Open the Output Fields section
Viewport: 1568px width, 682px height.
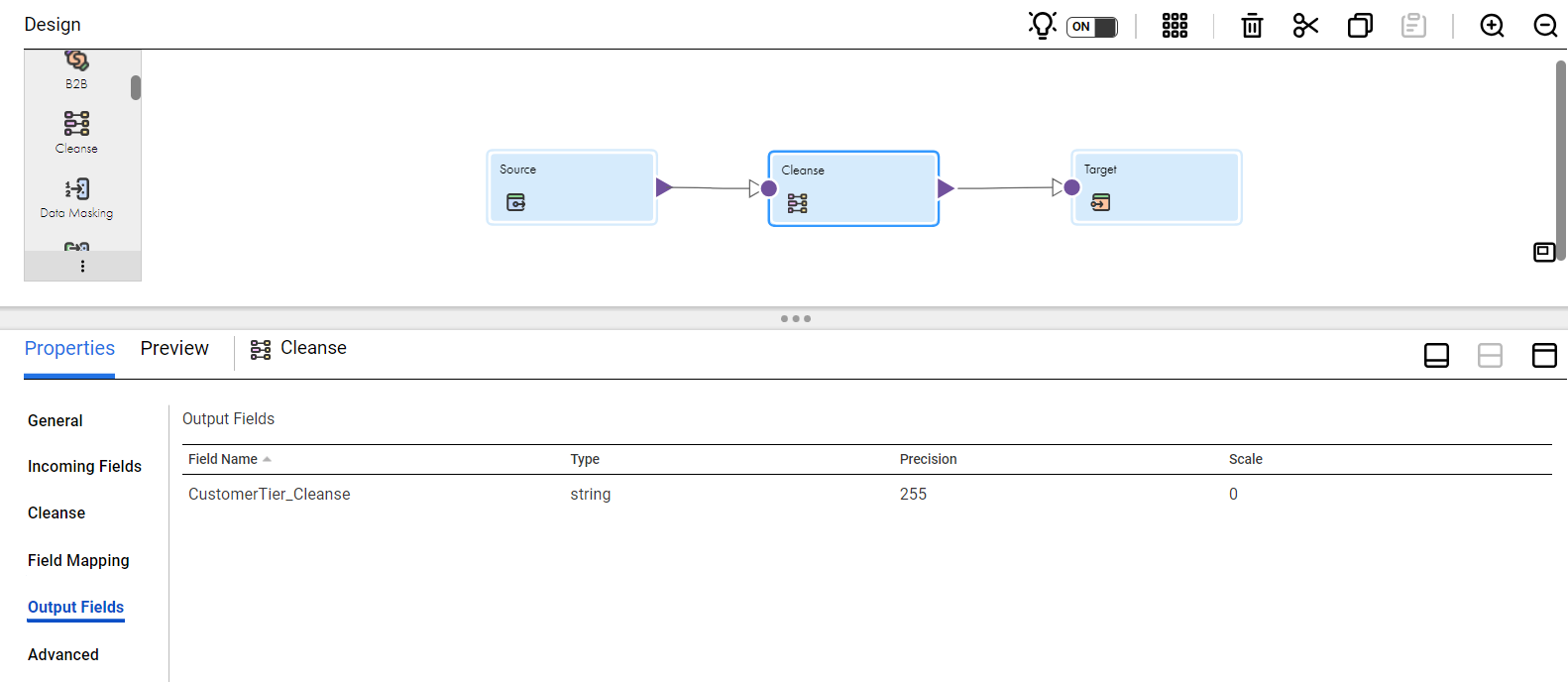coord(75,607)
